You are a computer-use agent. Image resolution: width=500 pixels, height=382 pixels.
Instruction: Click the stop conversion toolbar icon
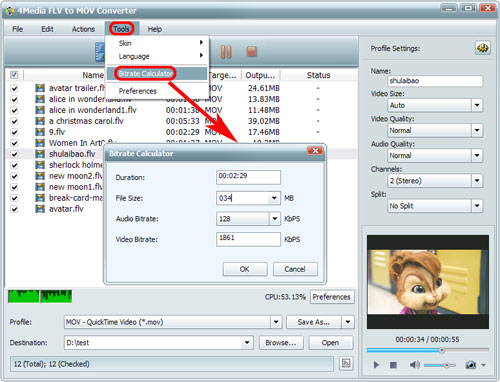(x=251, y=52)
